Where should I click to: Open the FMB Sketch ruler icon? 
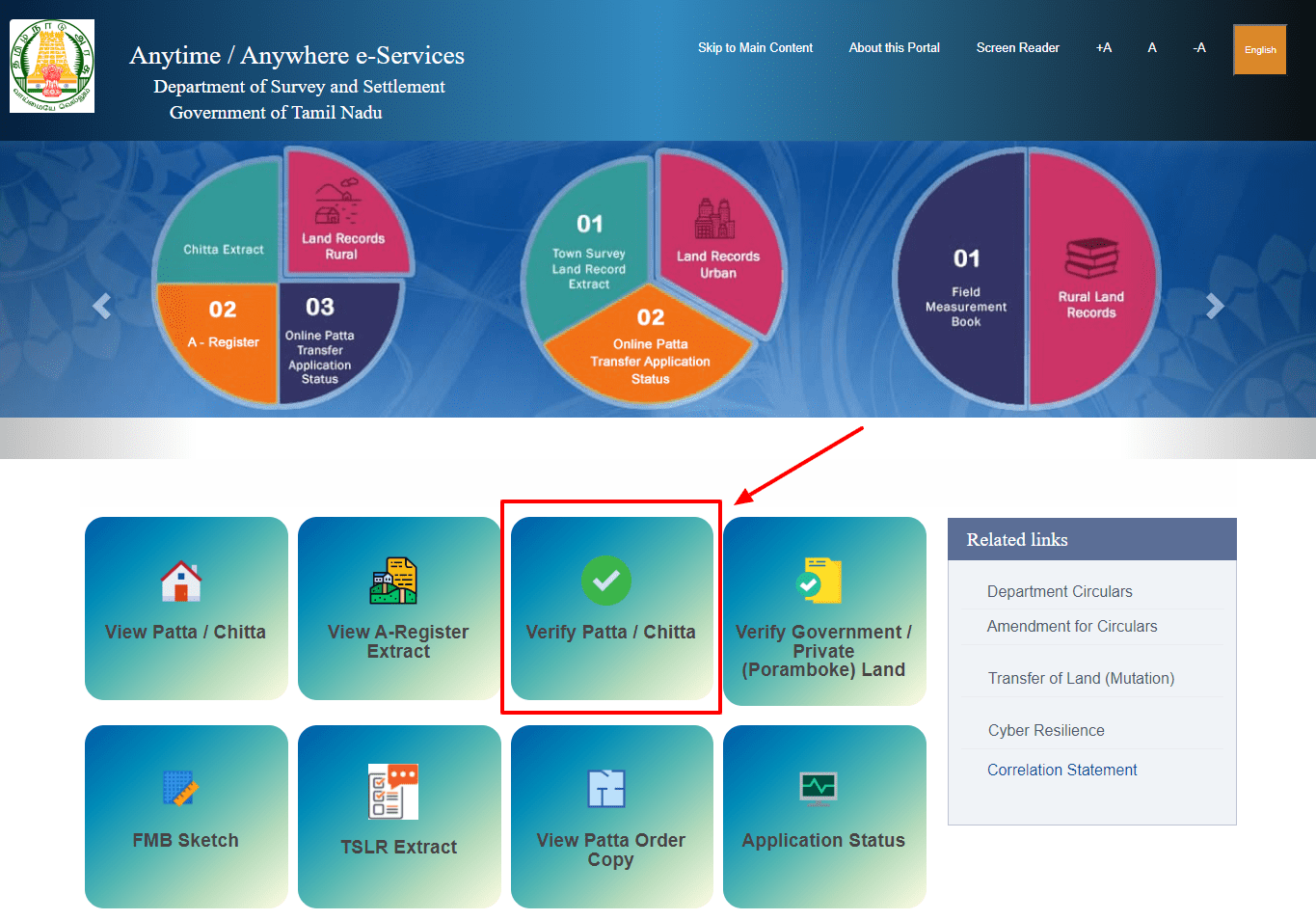click(x=180, y=788)
